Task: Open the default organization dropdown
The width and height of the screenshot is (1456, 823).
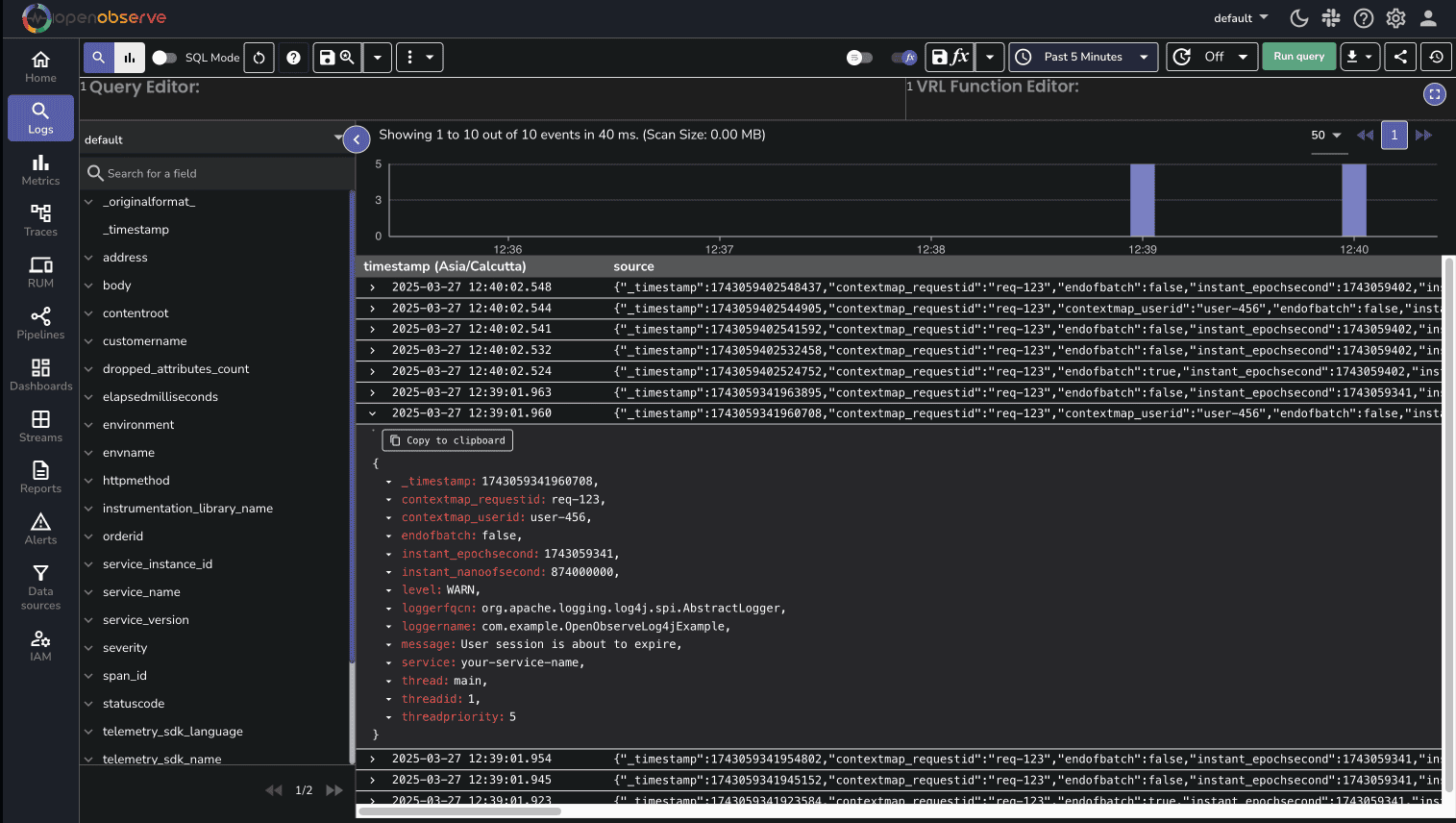Action: pos(1240,17)
